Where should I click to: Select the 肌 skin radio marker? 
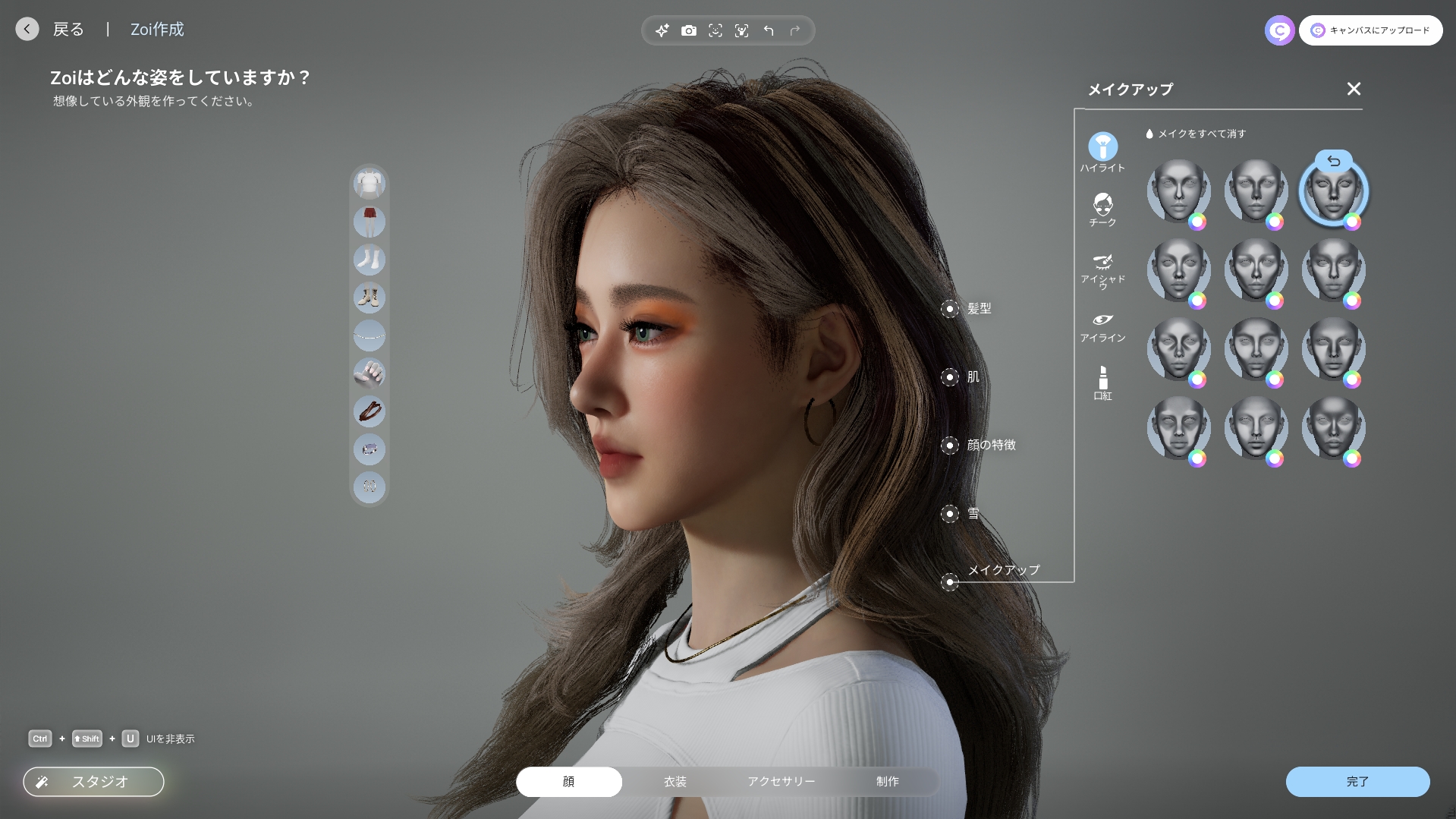(950, 377)
